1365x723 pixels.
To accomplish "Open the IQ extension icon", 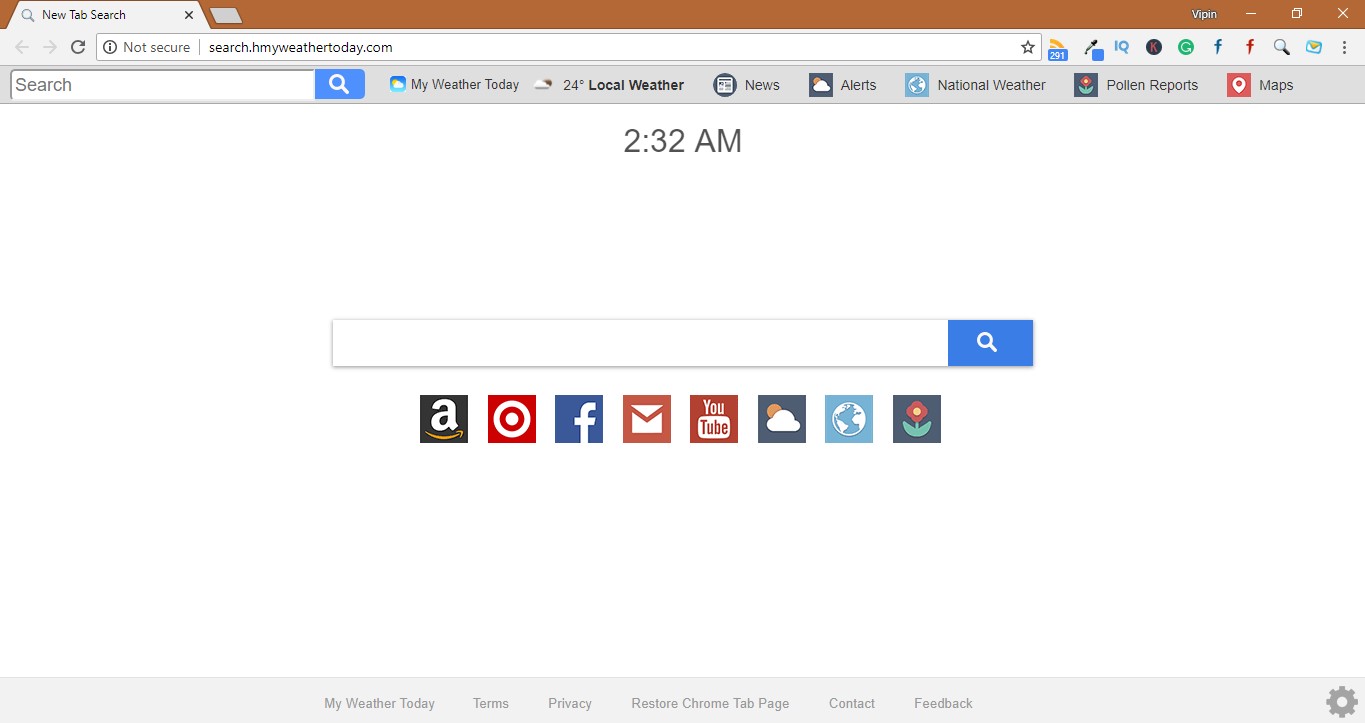I will click(1121, 47).
